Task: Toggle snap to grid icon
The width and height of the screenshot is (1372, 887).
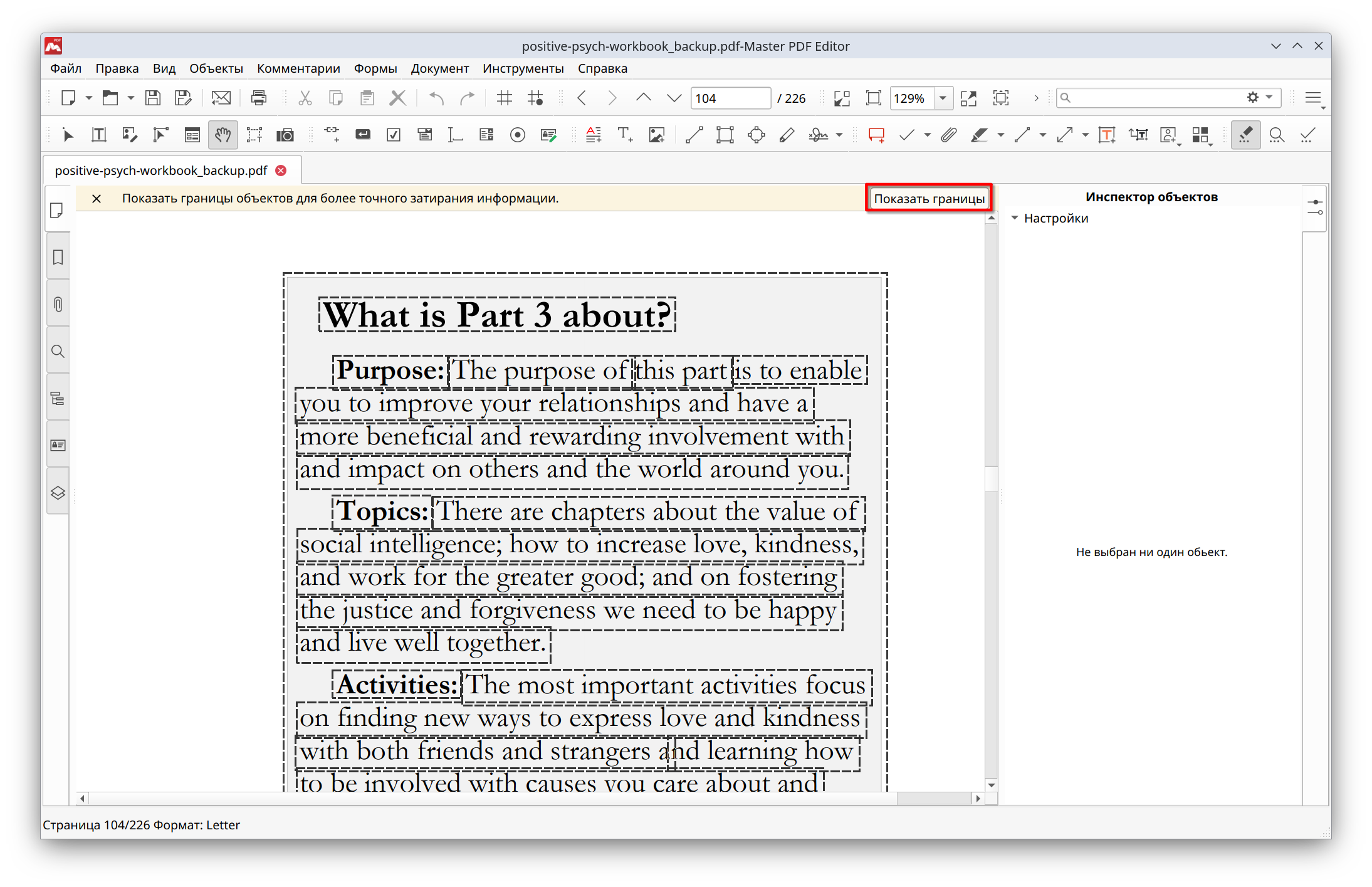Action: (535, 98)
